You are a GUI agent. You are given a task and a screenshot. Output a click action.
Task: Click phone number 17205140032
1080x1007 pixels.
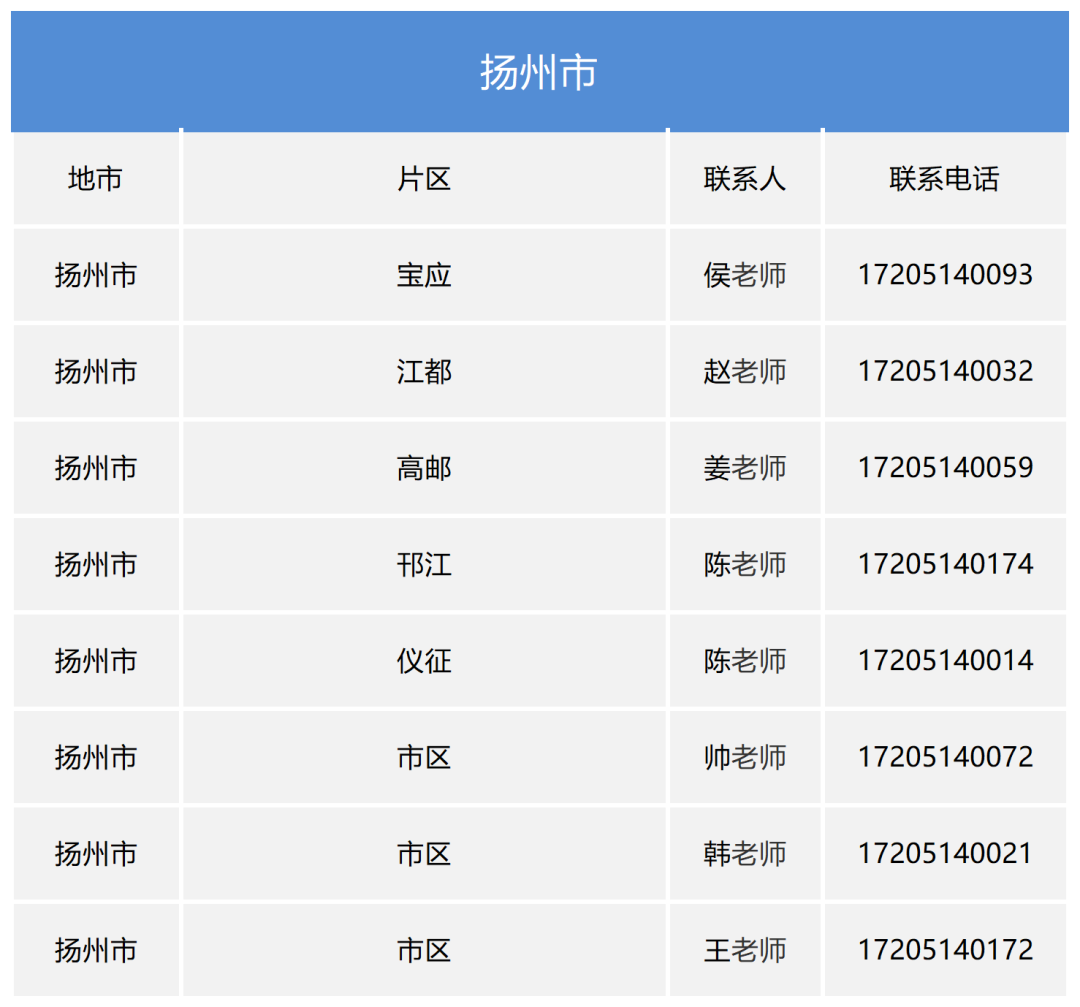945,371
